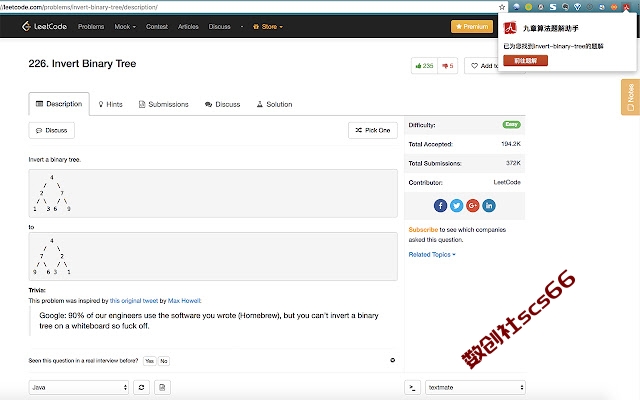
Task: Open the Max Howell link
Action: coord(184,300)
